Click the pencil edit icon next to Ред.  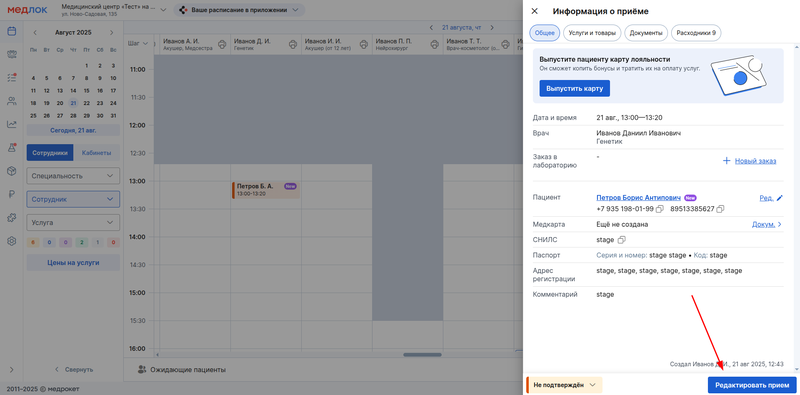(779, 198)
